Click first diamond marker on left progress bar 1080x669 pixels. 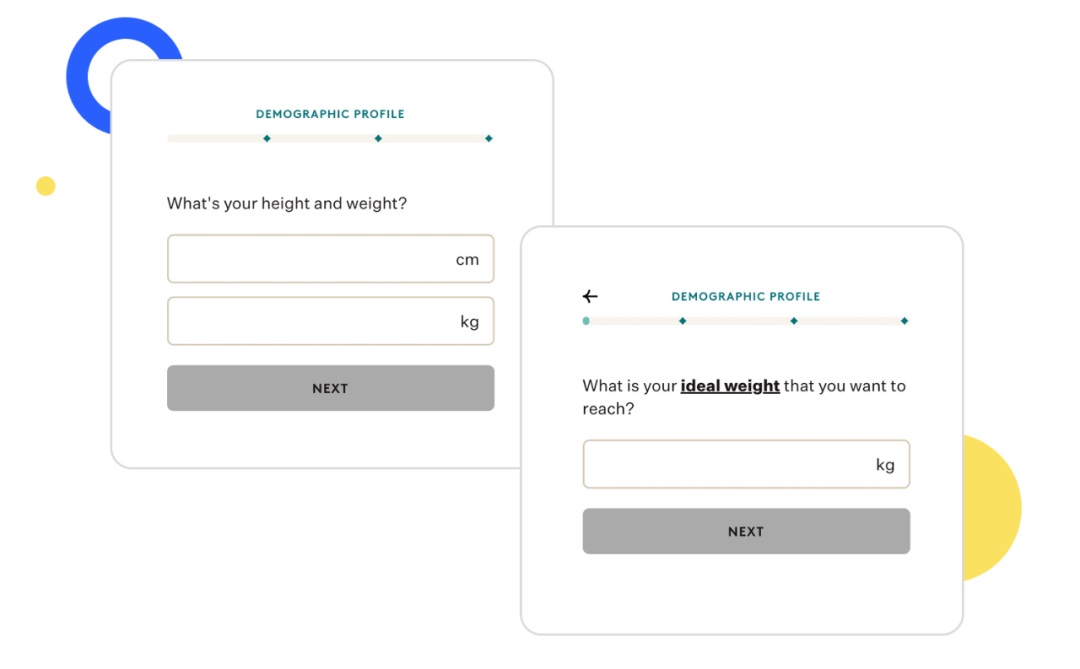(x=267, y=138)
